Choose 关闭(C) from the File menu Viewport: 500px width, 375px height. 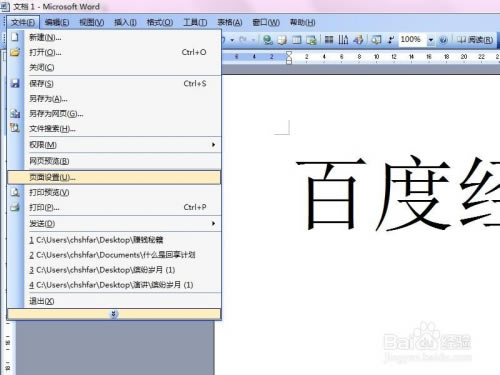pyautogui.click(x=114, y=67)
